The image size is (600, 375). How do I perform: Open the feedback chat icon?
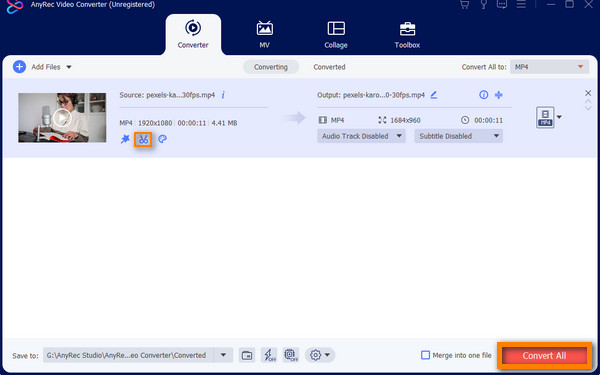pyautogui.click(x=502, y=5)
